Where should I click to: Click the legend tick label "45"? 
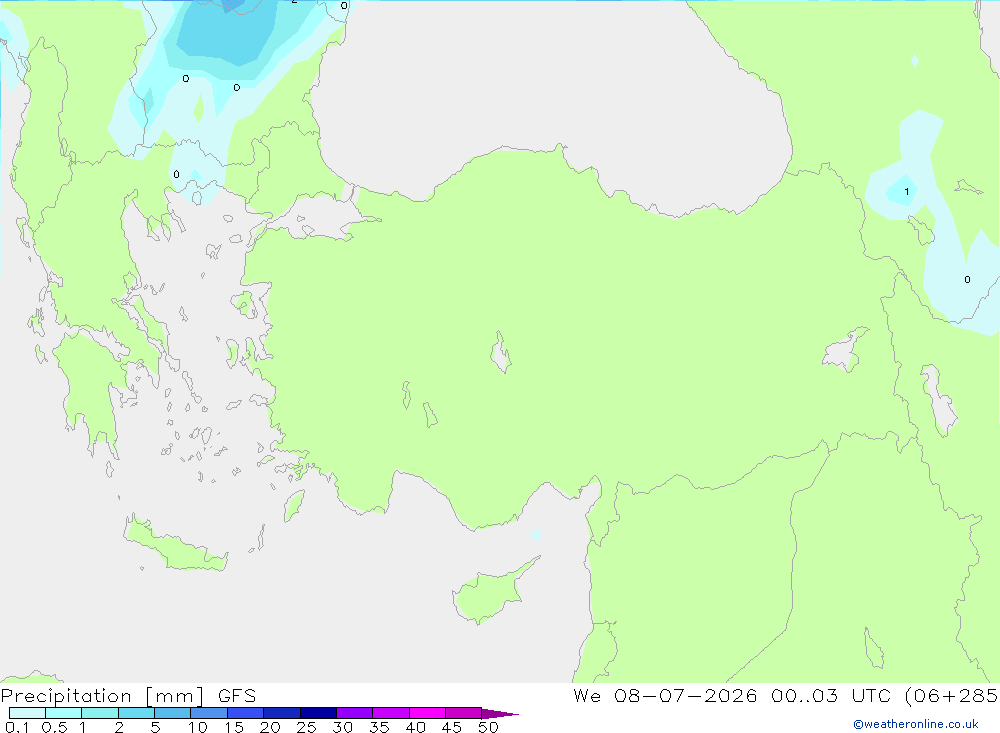pos(452,727)
